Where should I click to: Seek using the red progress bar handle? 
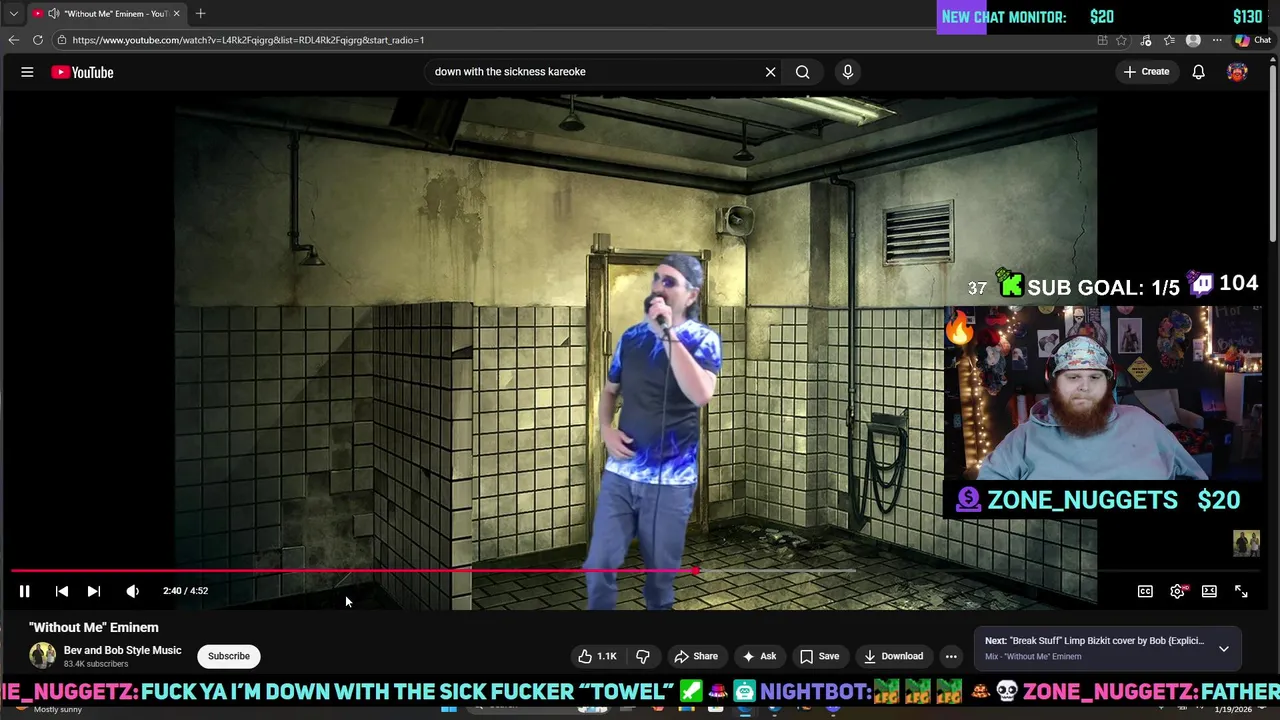[695, 571]
